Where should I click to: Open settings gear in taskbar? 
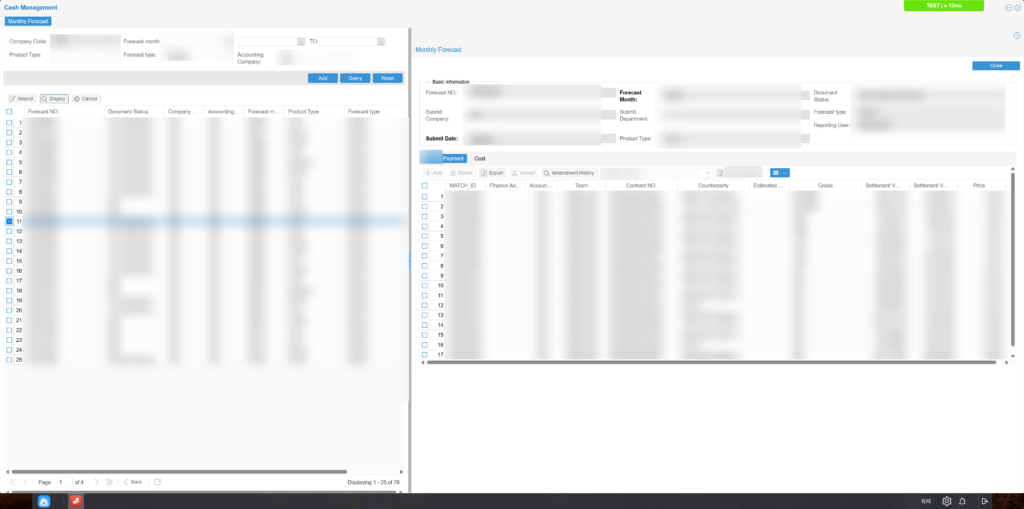(x=946, y=501)
